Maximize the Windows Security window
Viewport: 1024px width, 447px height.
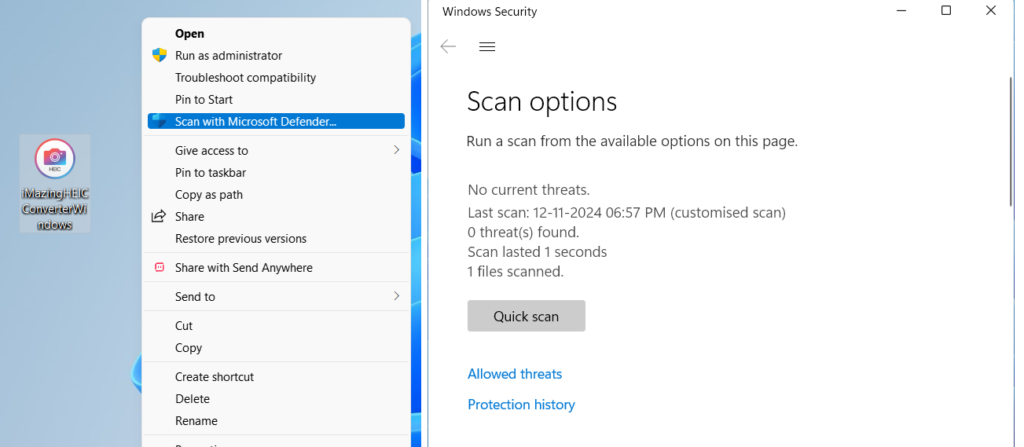click(x=946, y=10)
